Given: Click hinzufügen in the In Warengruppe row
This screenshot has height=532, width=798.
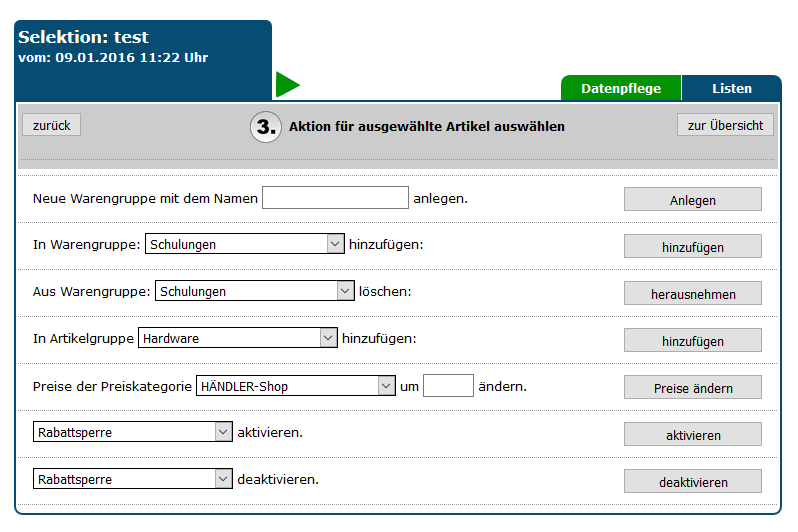Looking at the screenshot, I should [692, 246].
